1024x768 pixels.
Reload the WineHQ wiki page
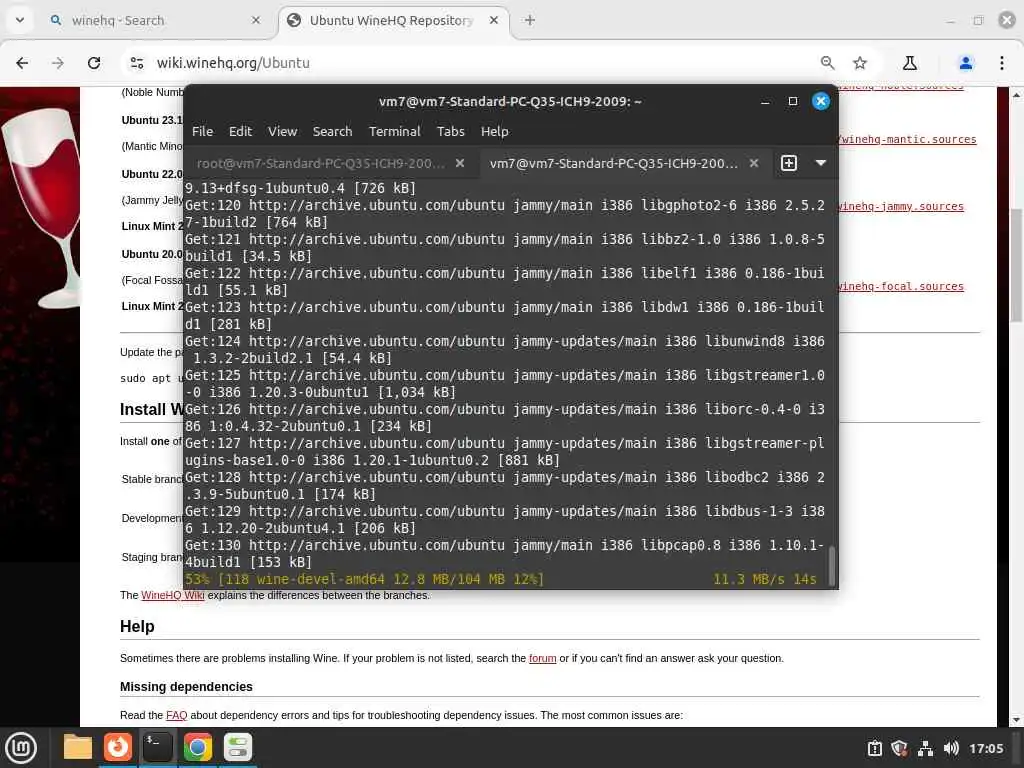tap(94, 63)
